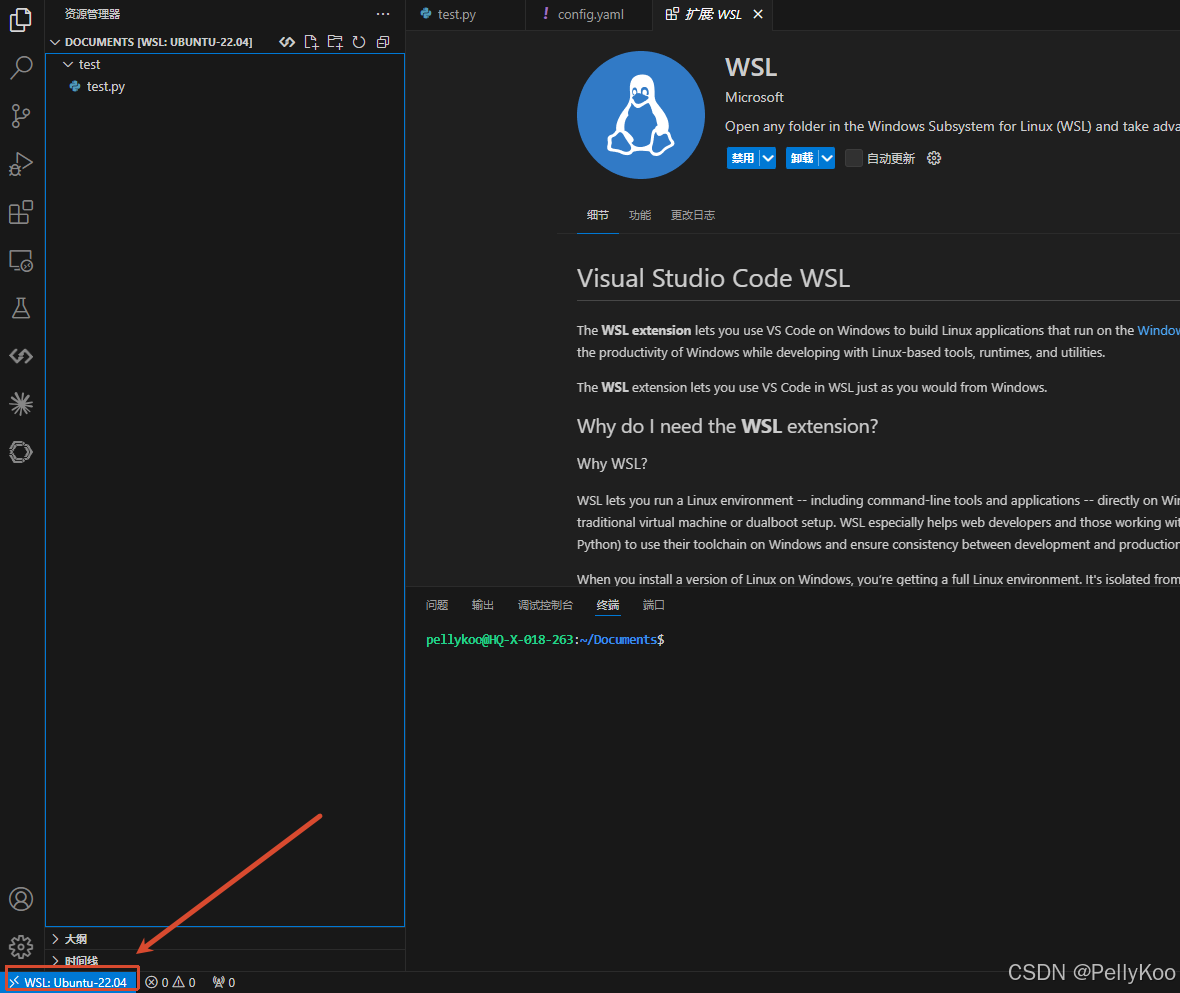Click the 'Why WSL?' subheading
This screenshot has width=1180, height=993.
(x=612, y=463)
